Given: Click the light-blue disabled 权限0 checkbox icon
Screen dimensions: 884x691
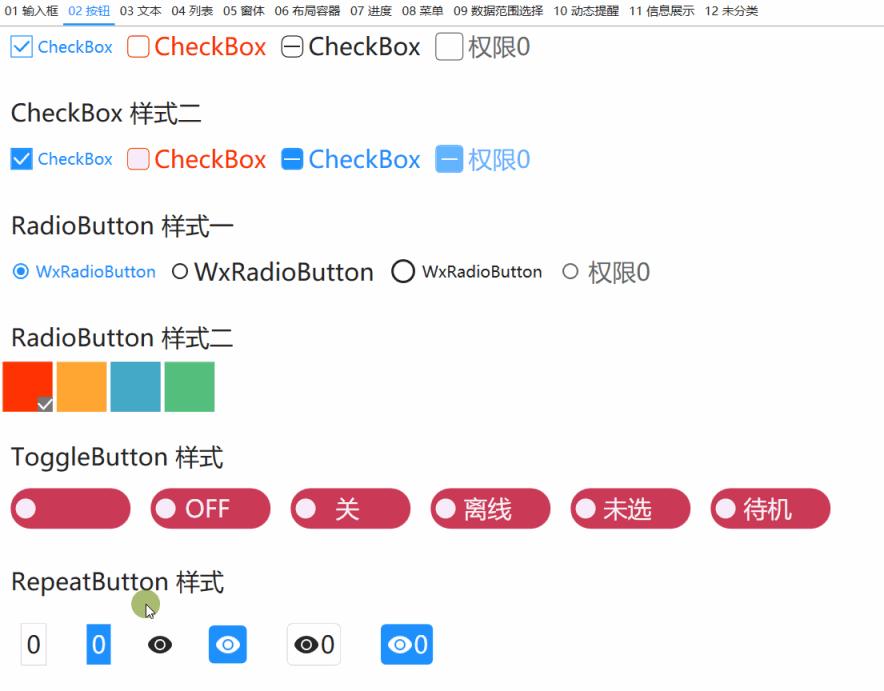Looking at the screenshot, I should [449, 160].
